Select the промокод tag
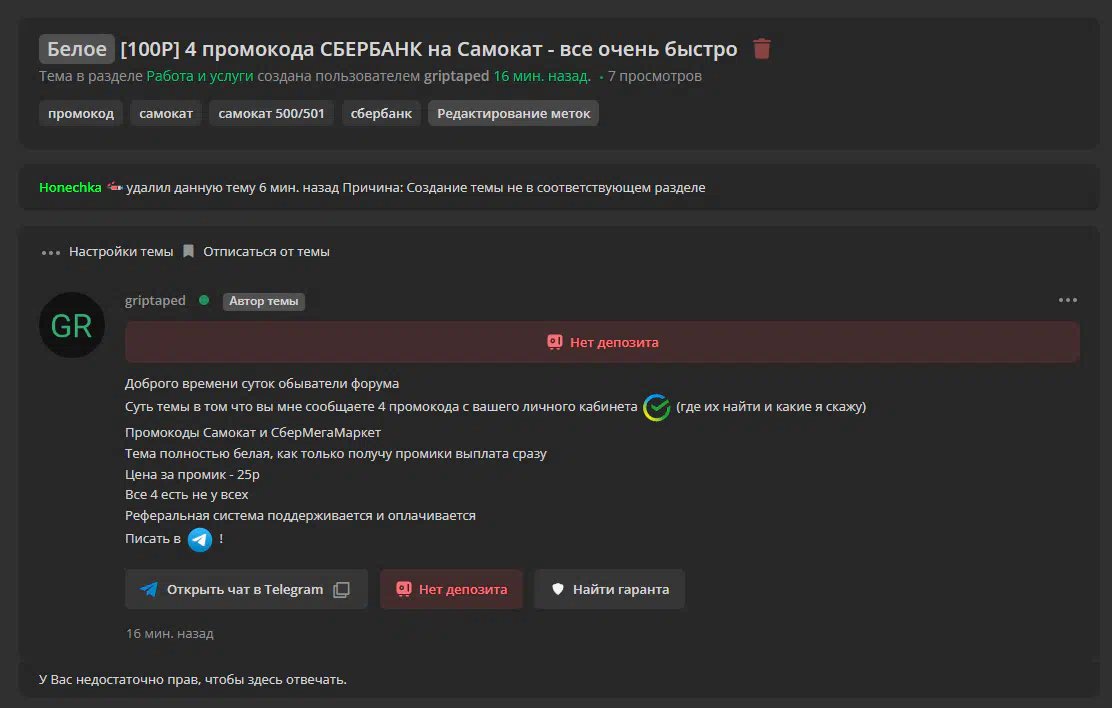 (81, 114)
